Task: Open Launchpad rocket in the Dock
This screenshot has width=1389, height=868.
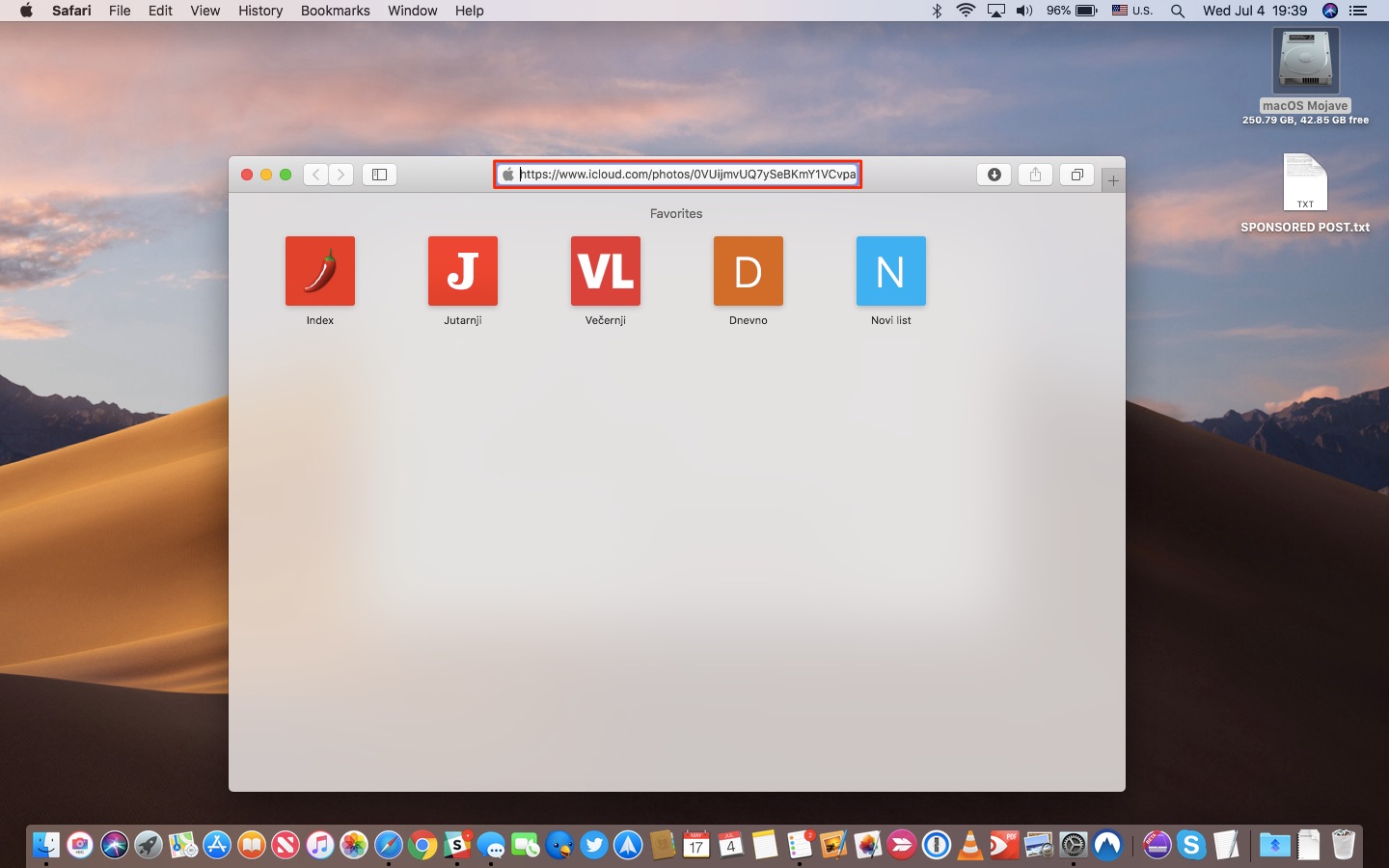Action: (149, 845)
